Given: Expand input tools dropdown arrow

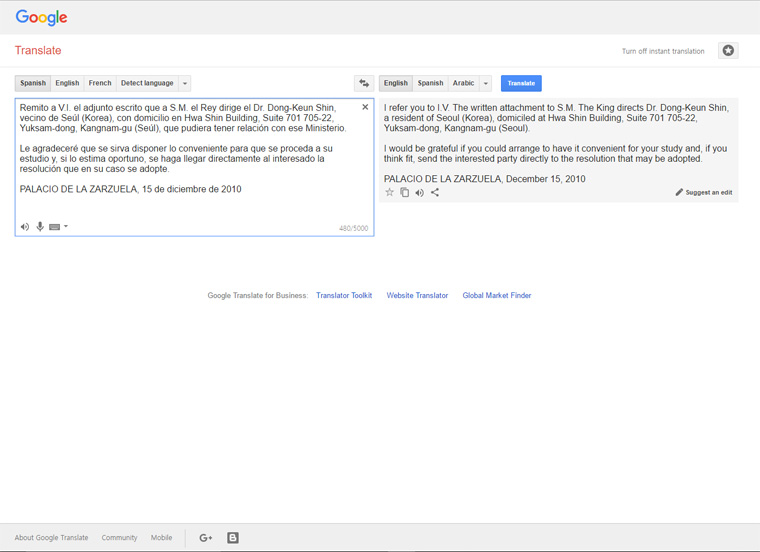Looking at the screenshot, I should pyautogui.click(x=66, y=226).
